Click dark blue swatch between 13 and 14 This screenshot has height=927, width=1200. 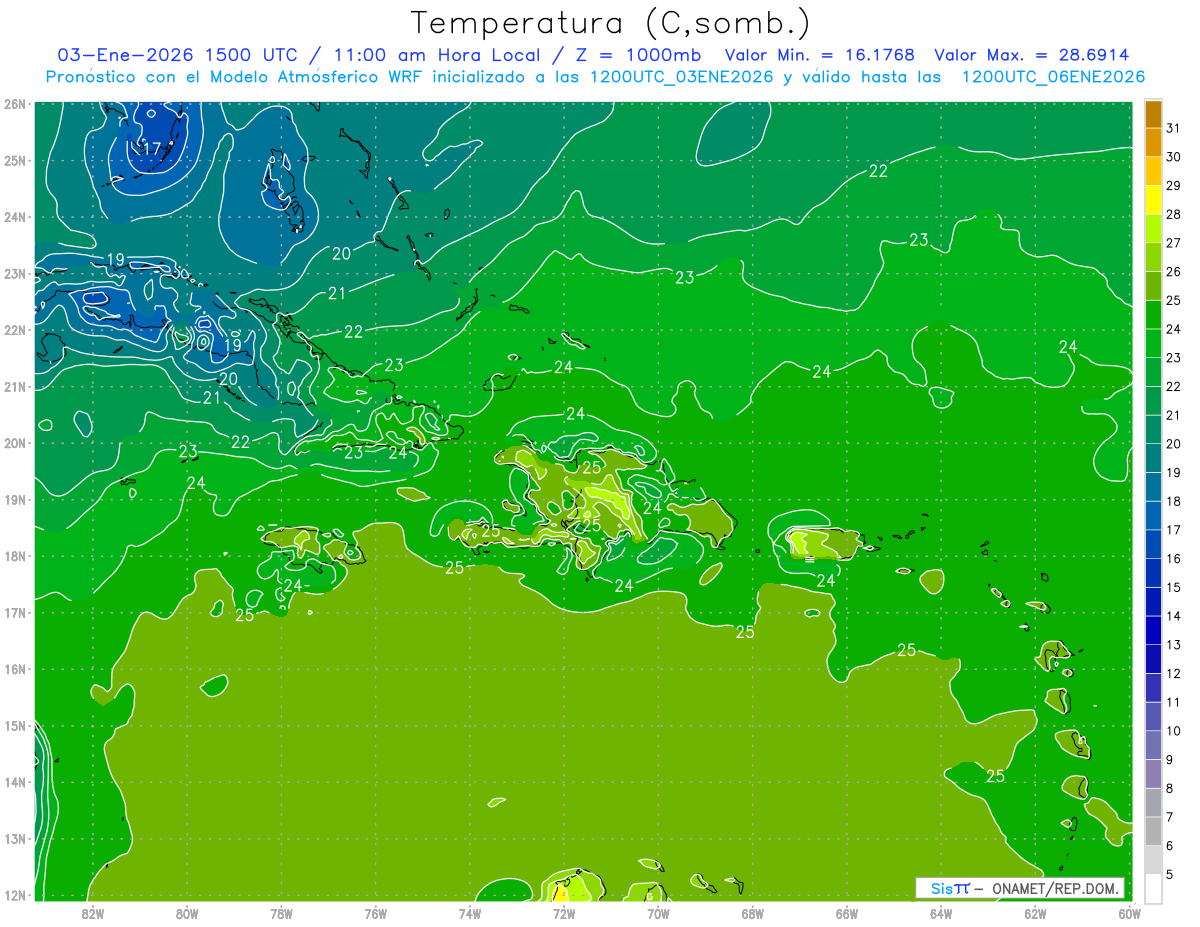pos(1153,630)
